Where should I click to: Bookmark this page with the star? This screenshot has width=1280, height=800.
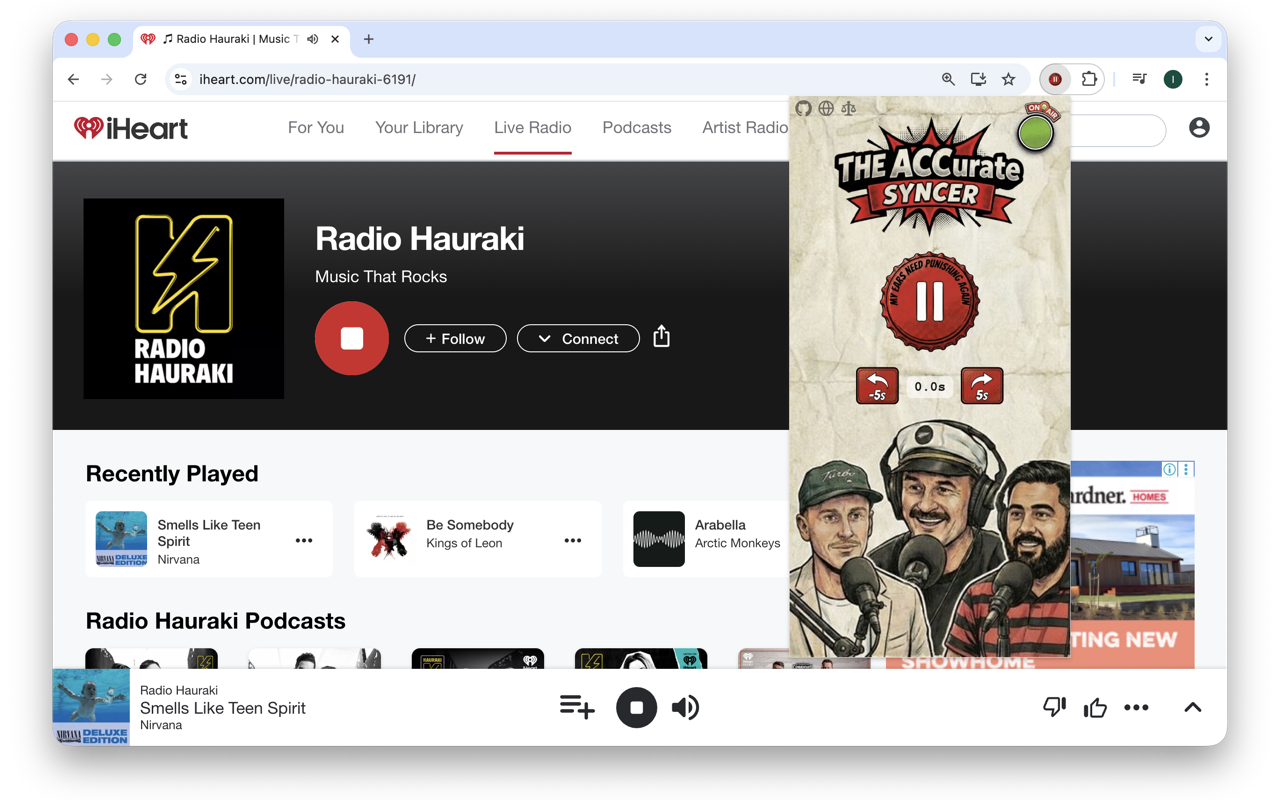click(1008, 79)
